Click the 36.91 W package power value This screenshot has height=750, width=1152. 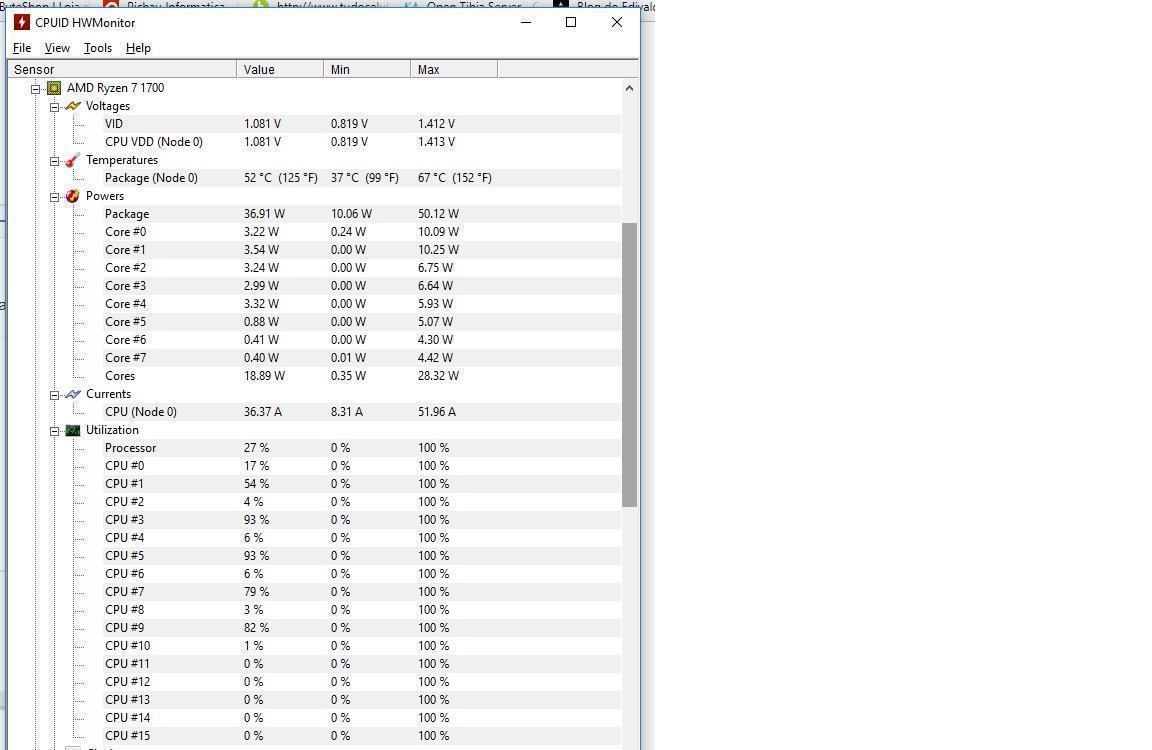[x=264, y=214]
